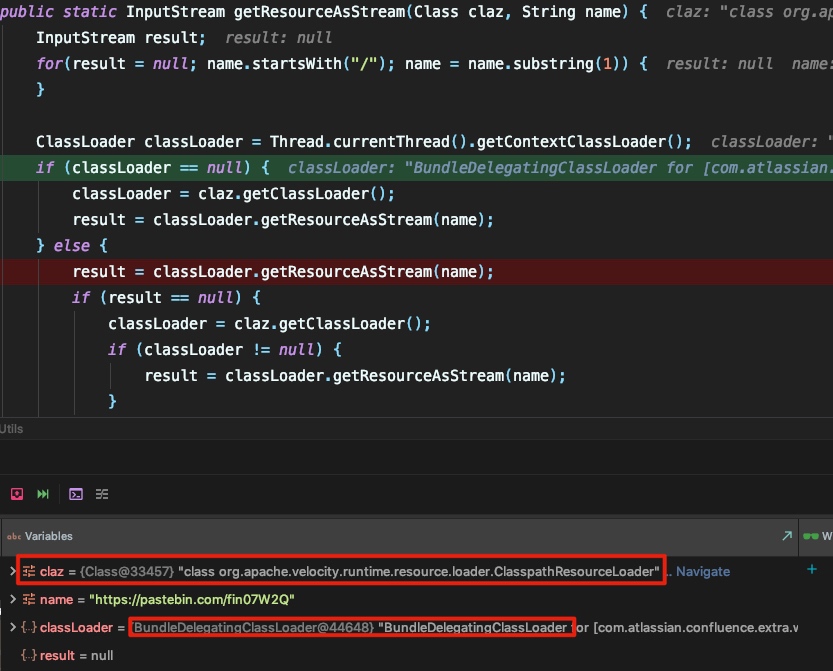The height and width of the screenshot is (671, 833).
Task: Open the Utils tab
Action: pos(12,428)
